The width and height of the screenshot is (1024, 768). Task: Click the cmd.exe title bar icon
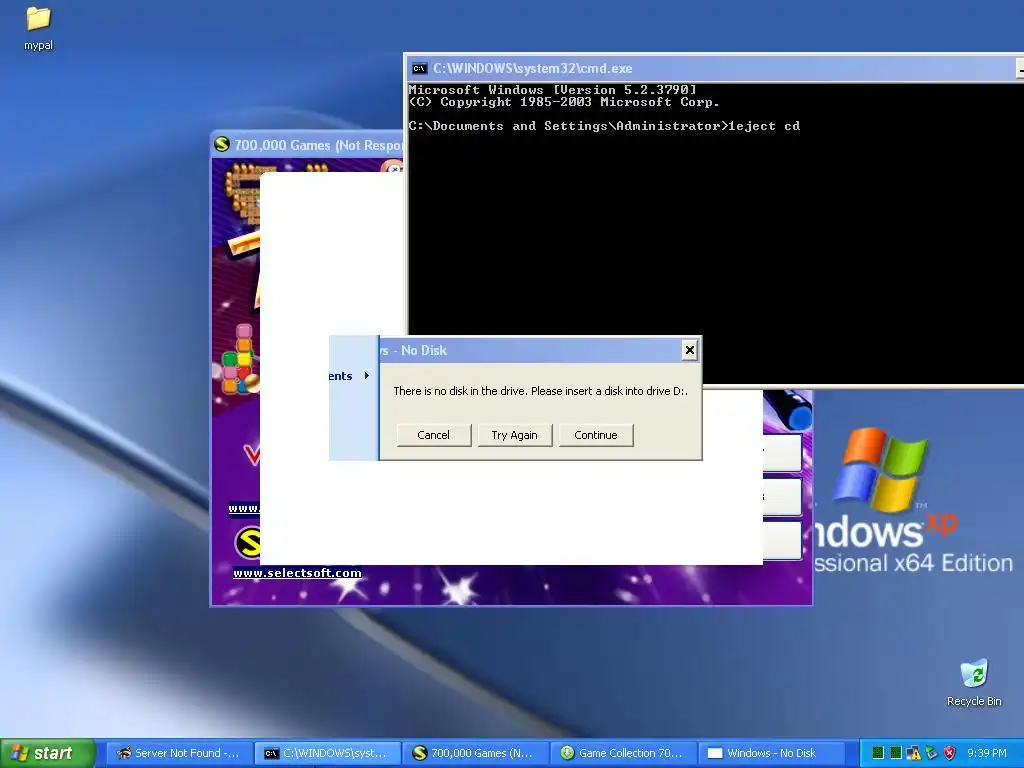click(x=419, y=69)
